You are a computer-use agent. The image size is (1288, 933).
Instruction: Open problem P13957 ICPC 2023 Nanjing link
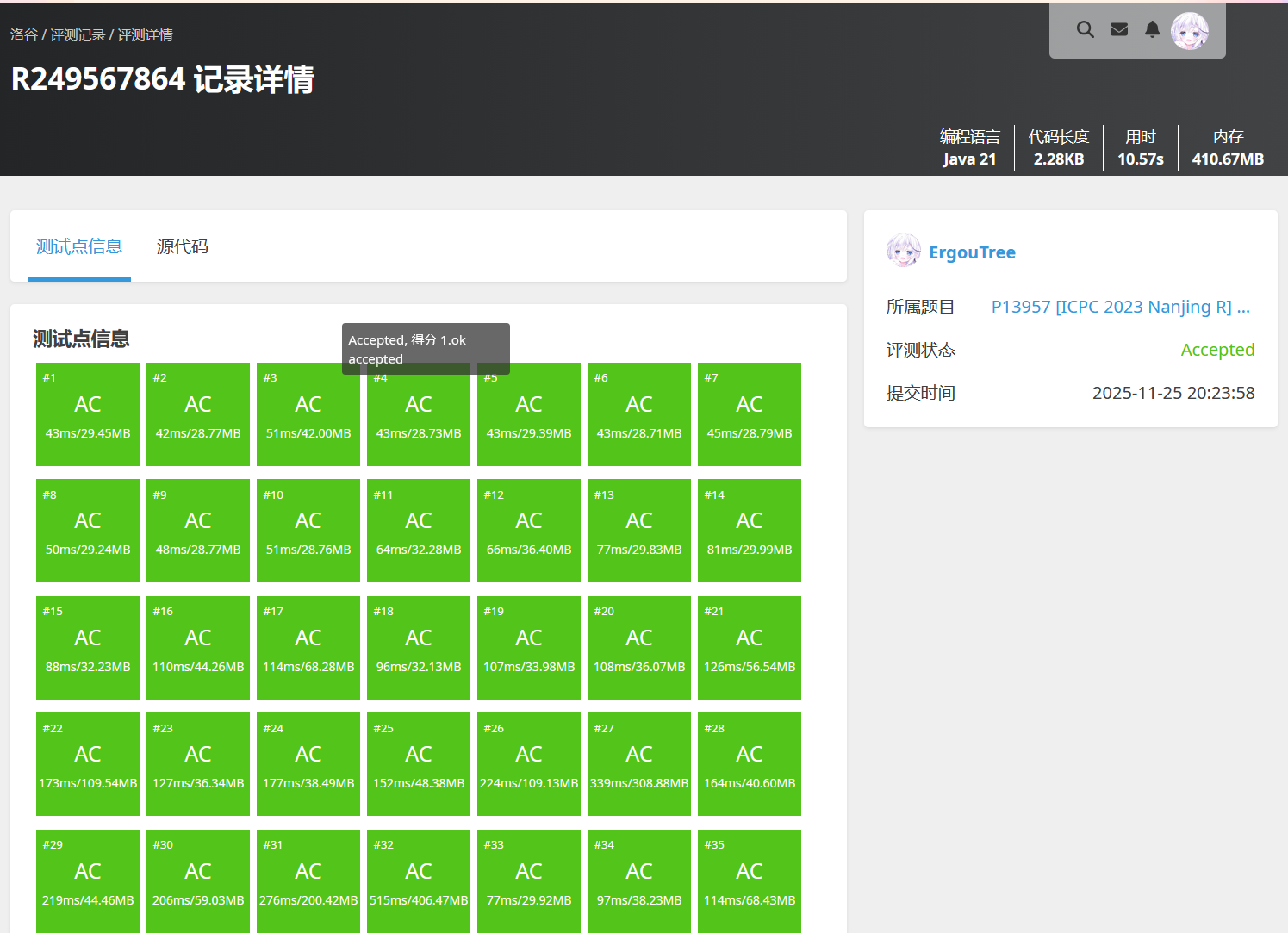1119,308
